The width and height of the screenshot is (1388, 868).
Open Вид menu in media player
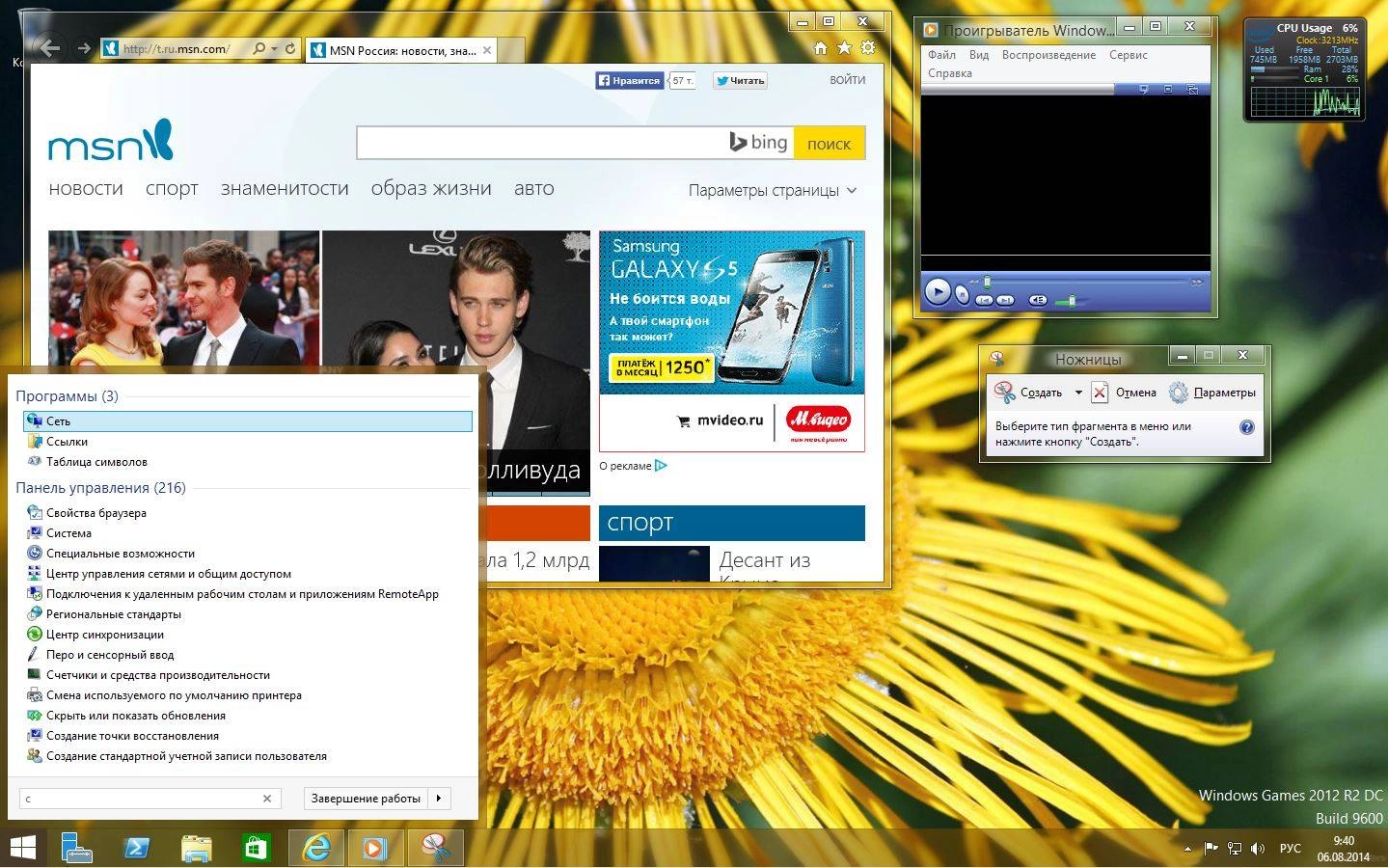979,55
